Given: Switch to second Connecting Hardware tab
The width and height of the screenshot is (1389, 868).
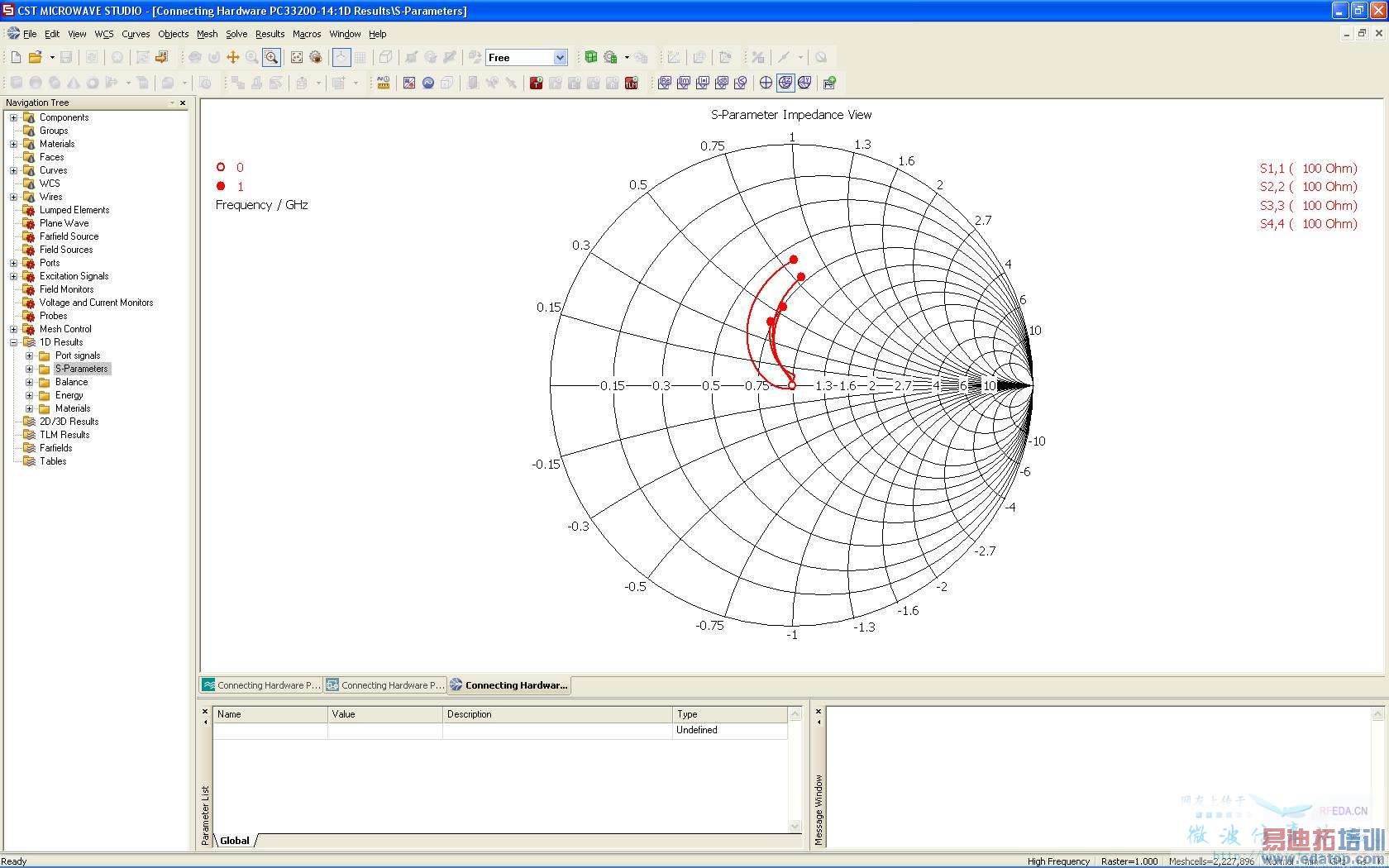Looking at the screenshot, I should (385, 684).
